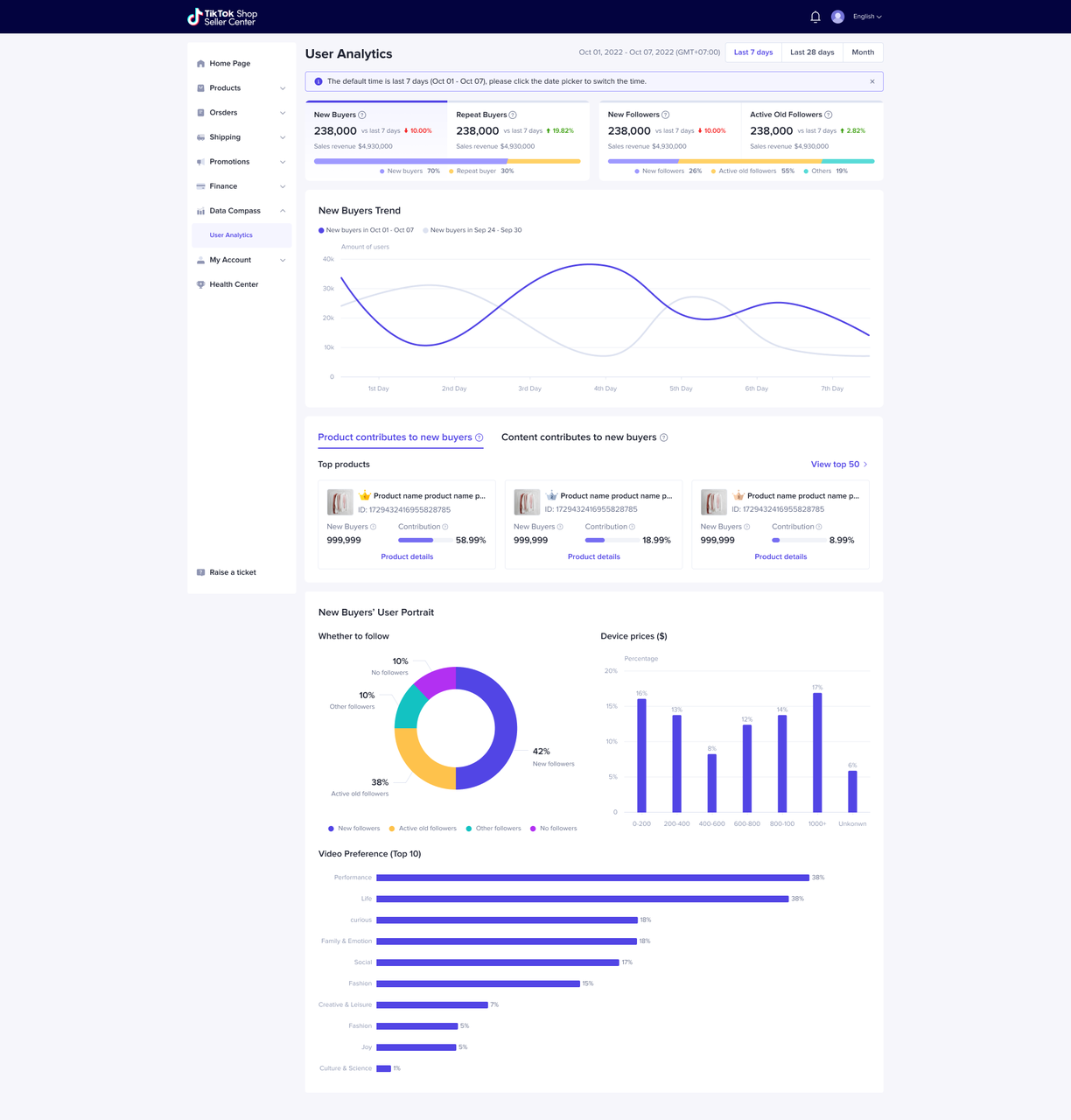Toggle 'New buyers in Oct 01 - Oct 07' legend

366,230
